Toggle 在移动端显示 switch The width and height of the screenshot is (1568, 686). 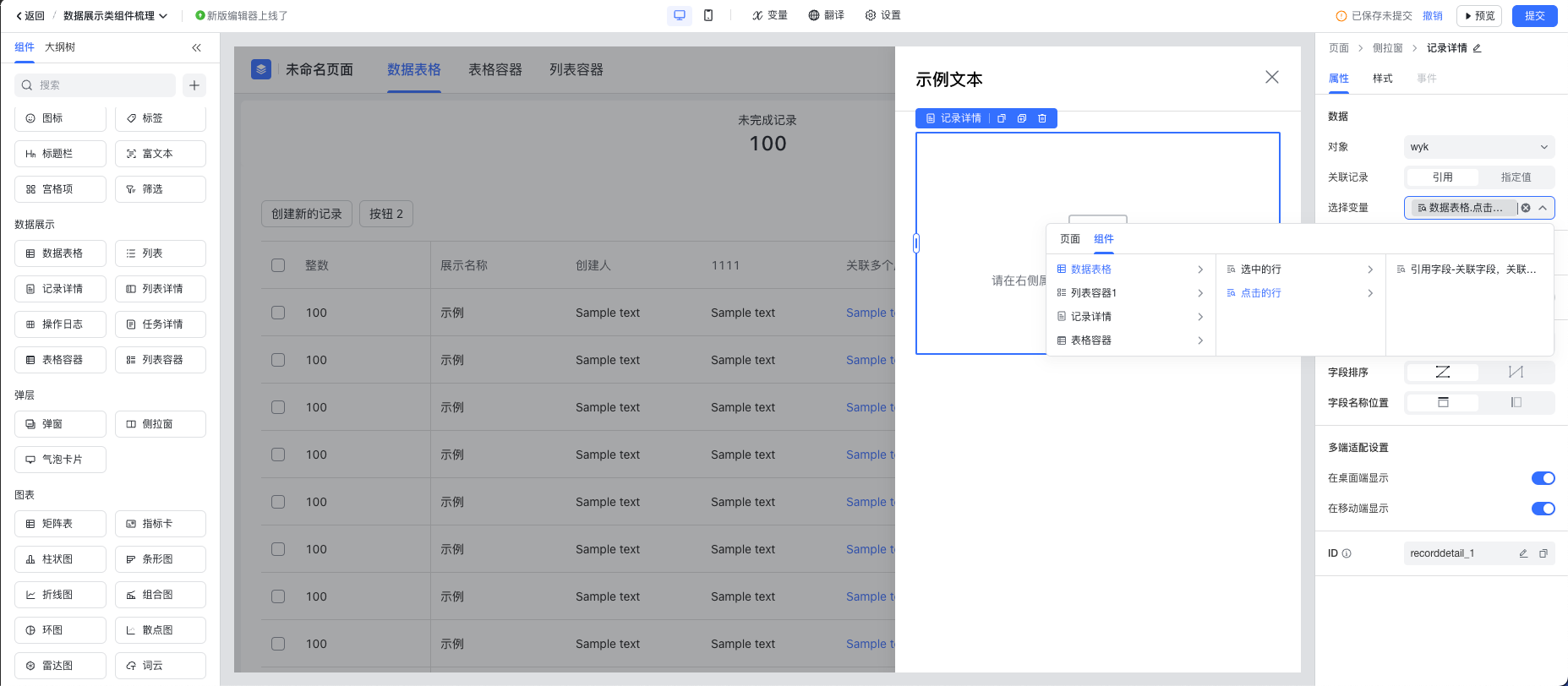click(x=1543, y=509)
